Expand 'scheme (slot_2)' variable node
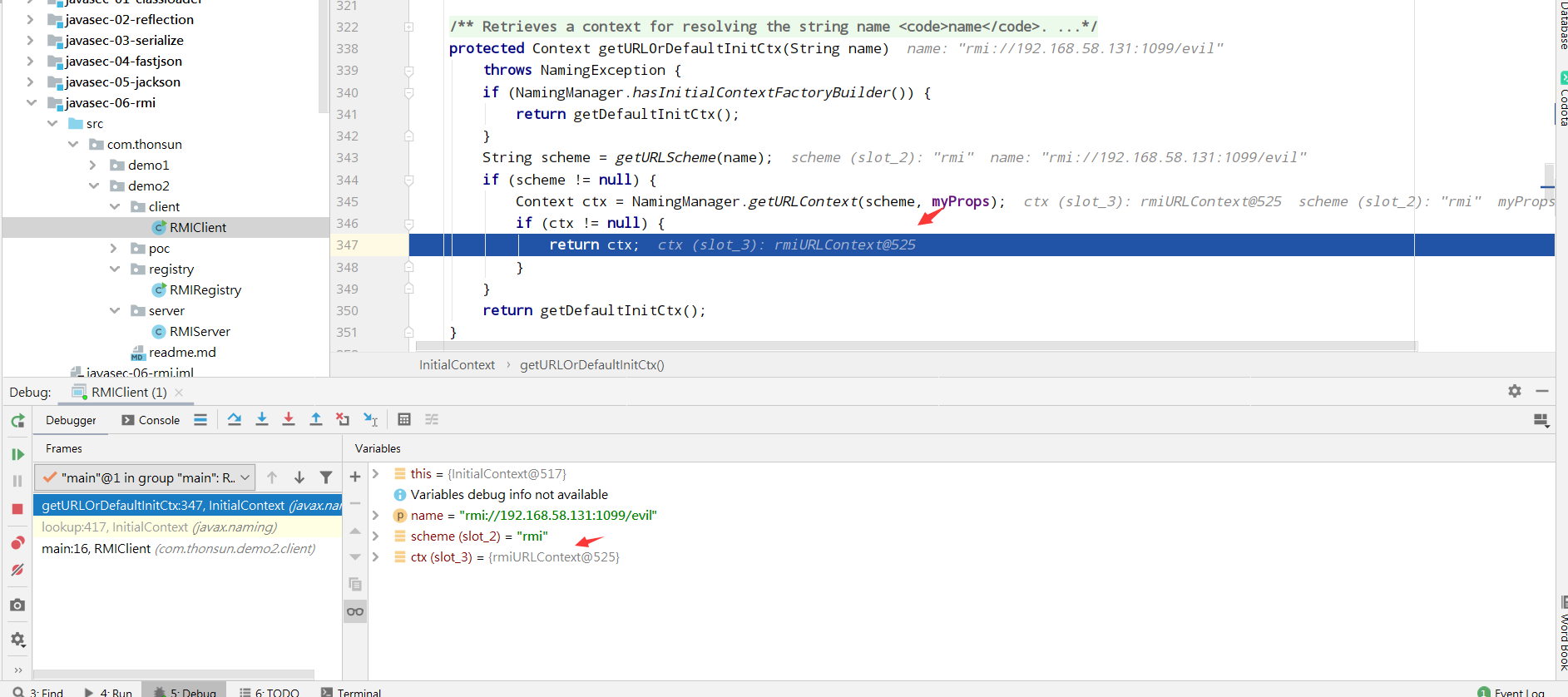This screenshot has height=697, width=1568. point(376,536)
